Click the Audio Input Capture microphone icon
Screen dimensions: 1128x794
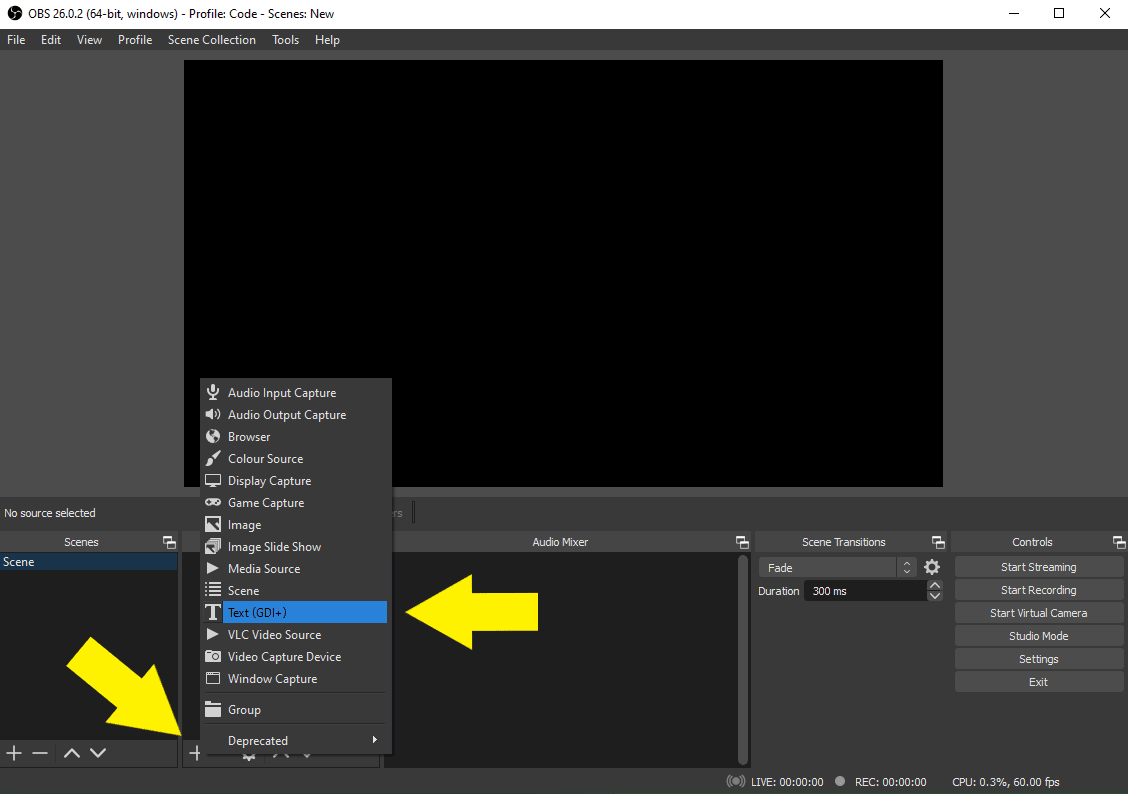(x=213, y=392)
